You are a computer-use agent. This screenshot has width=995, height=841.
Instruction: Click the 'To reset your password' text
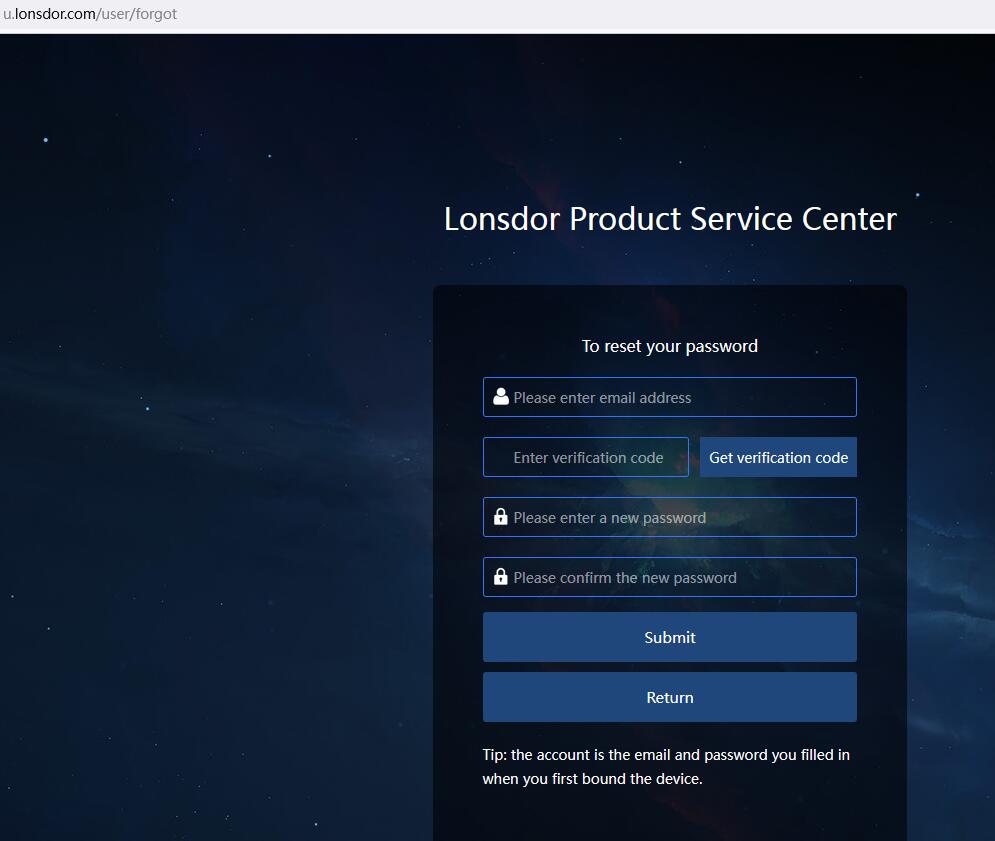tap(669, 346)
